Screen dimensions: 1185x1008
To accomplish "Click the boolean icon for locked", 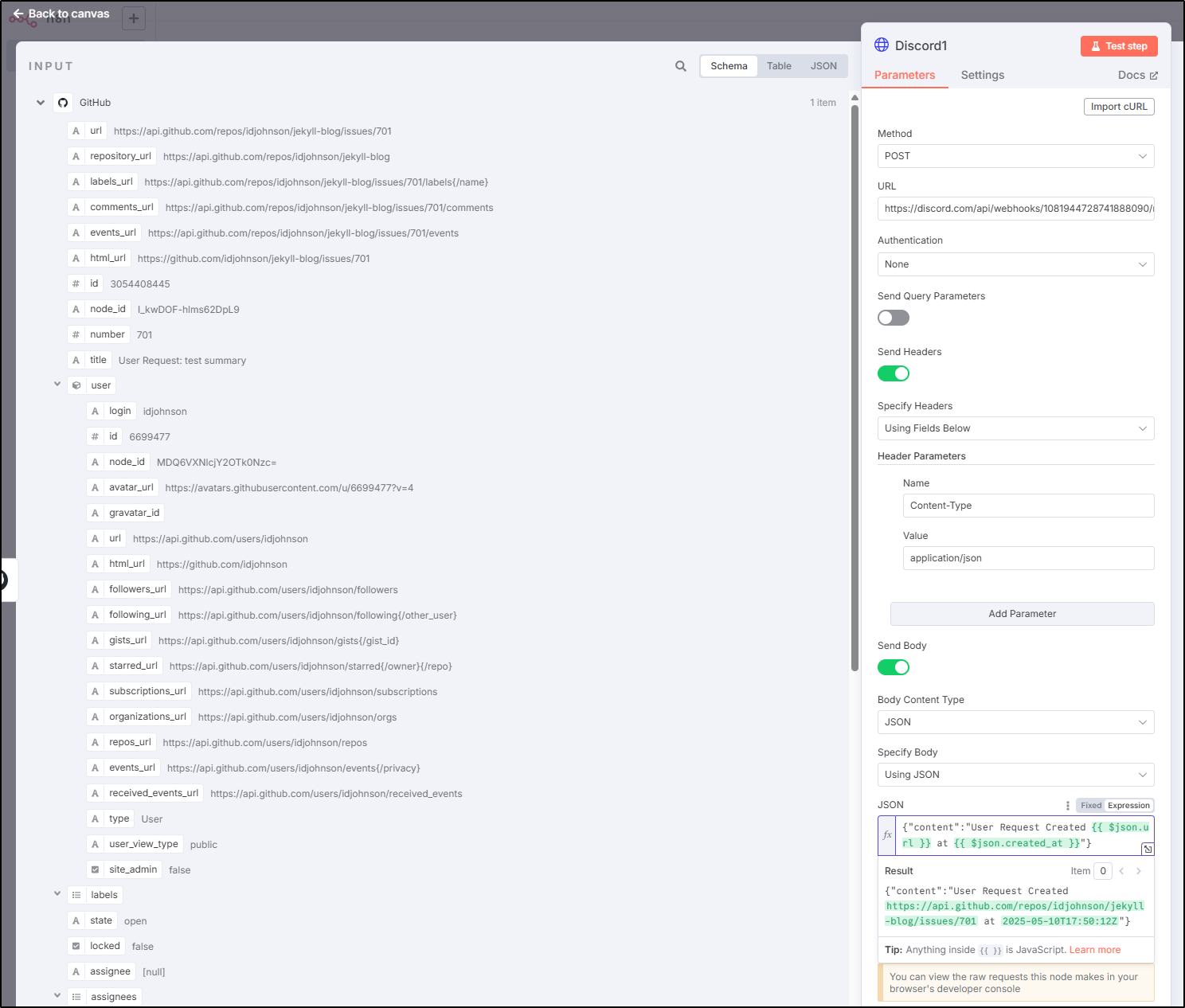I will [76, 946].
